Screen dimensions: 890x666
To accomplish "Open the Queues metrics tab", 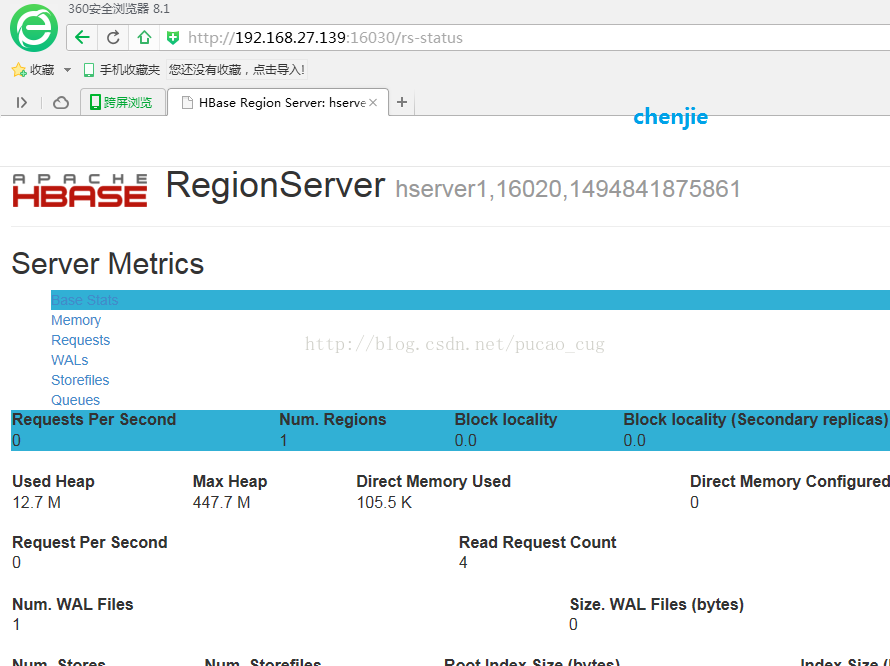I will pyautogui.click(x=75, y=400).
